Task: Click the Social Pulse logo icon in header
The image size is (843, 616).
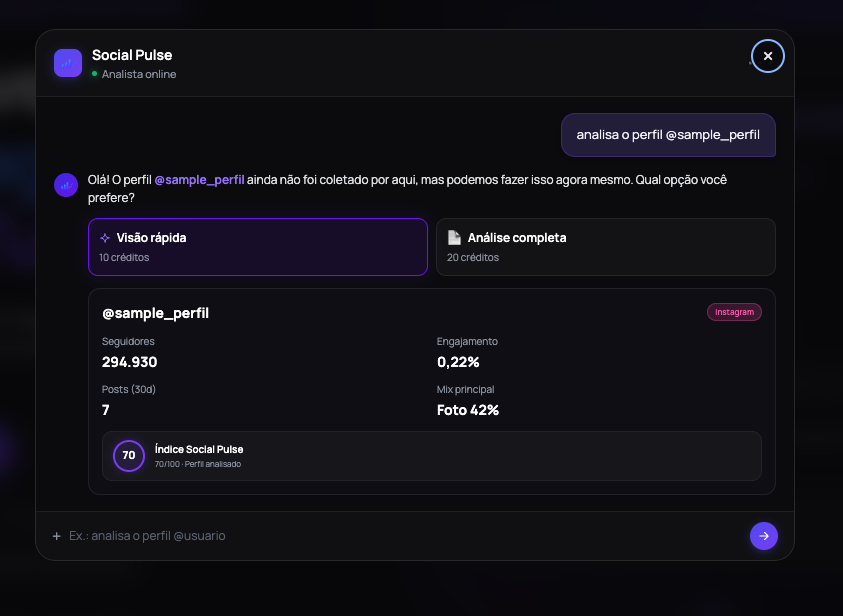Action: coord(68,63)
